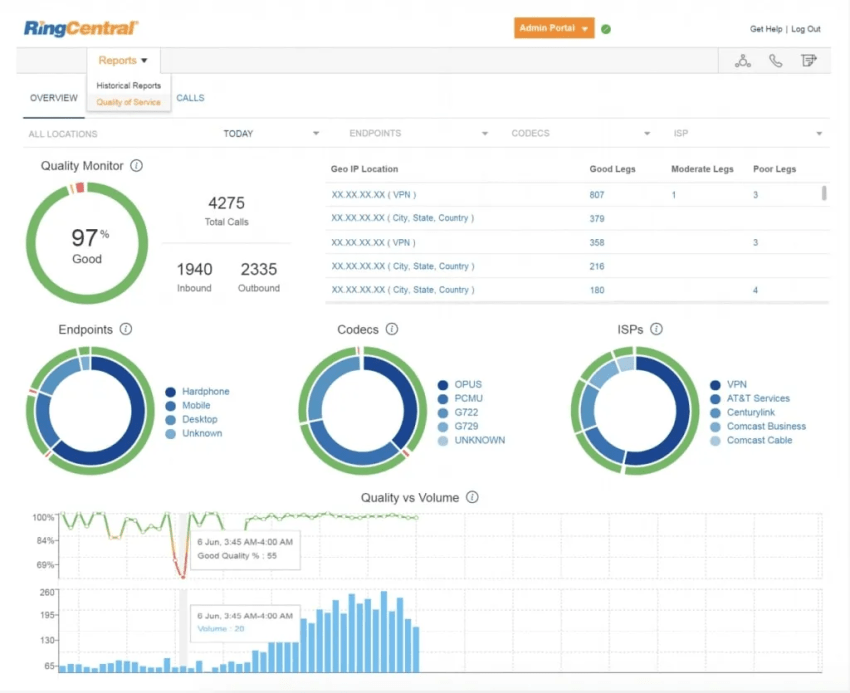Switch to the CALLS tab
This screenshot has width=850, height=693.
click(x=190, y=98)
